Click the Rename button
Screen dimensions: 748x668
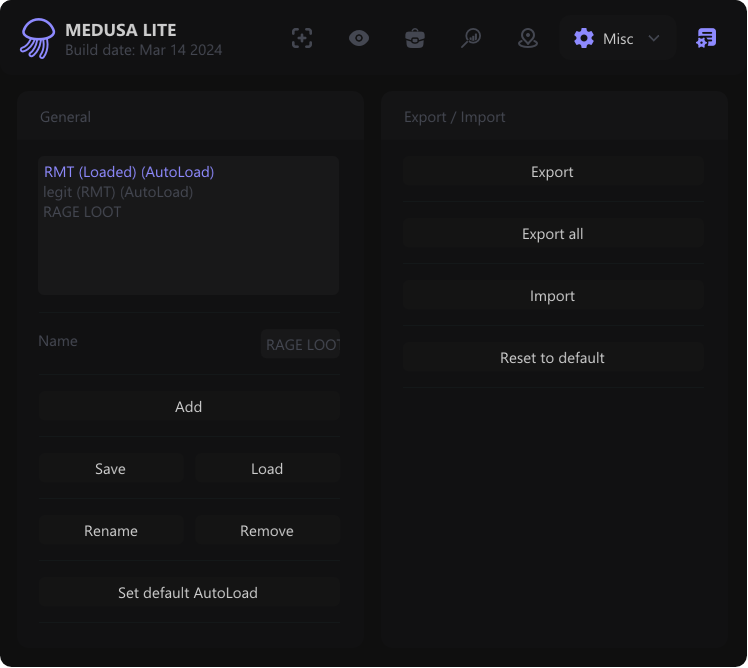111,531
